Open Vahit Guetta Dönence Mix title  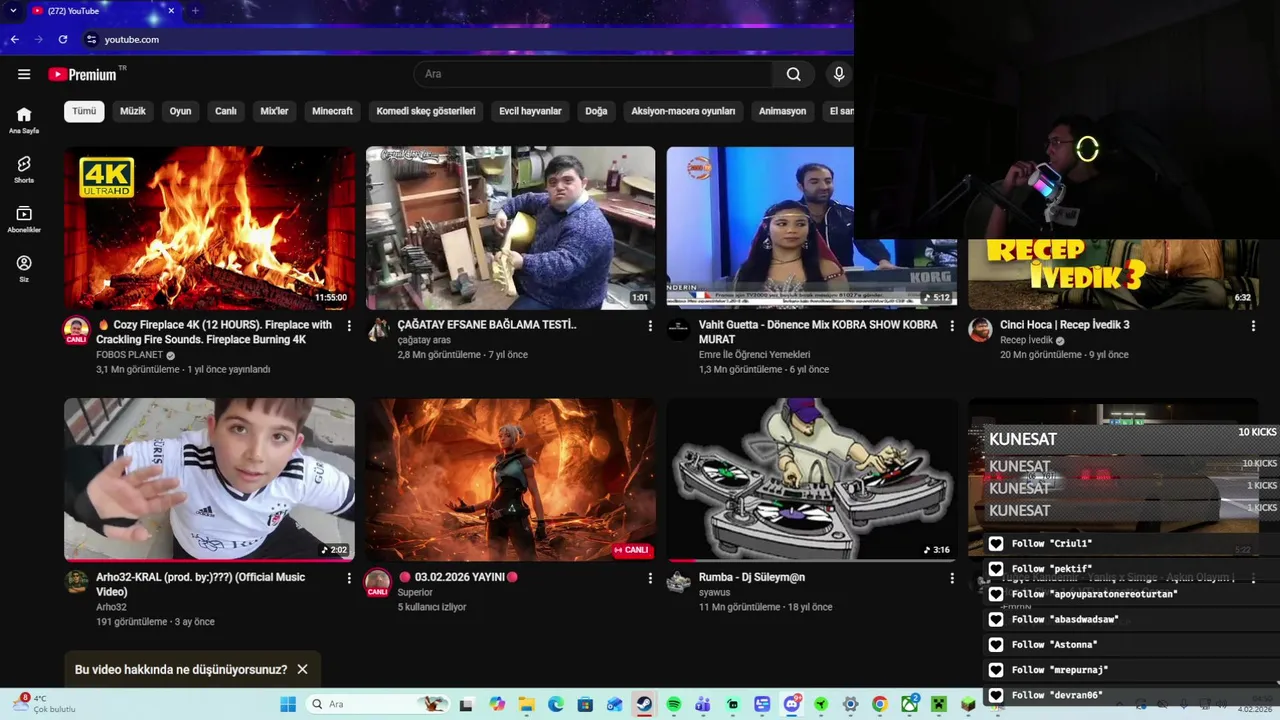818,332
